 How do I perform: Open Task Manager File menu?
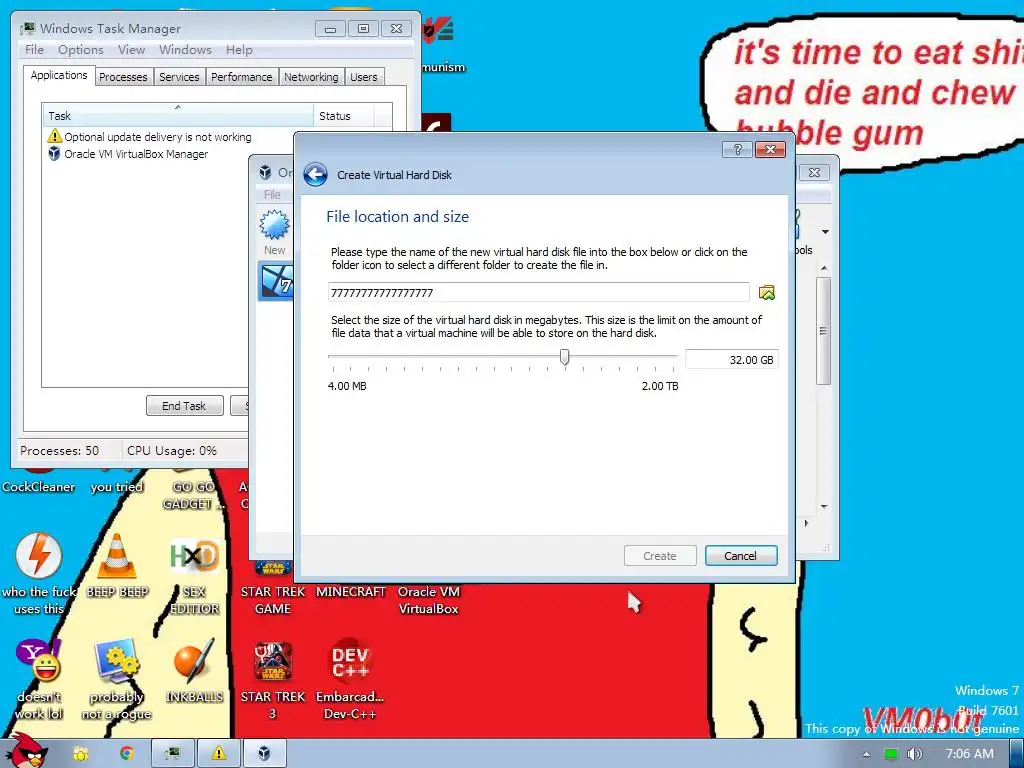click(34, 50)
